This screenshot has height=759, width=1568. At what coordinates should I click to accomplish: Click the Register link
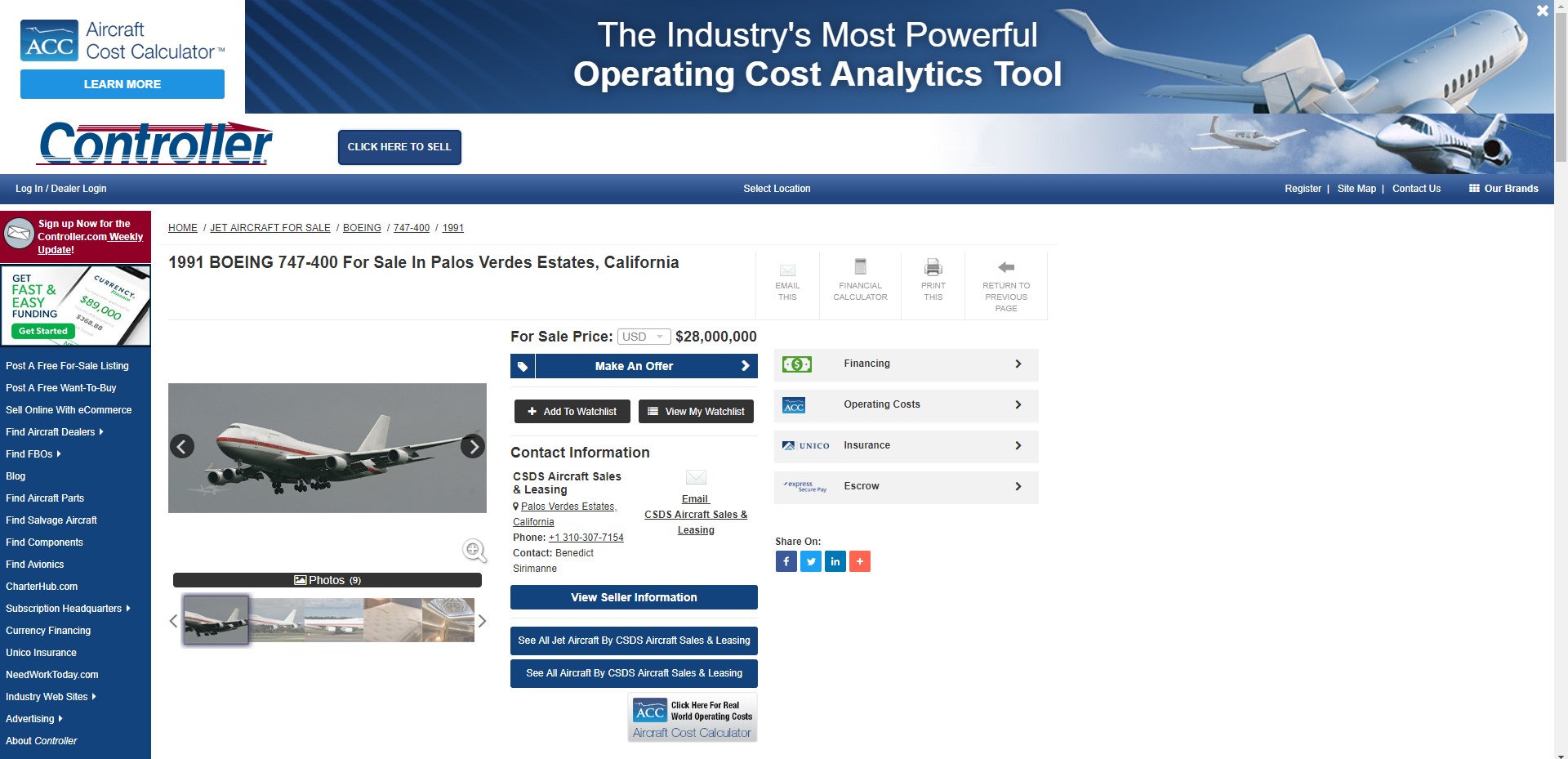coord(1303,189)
